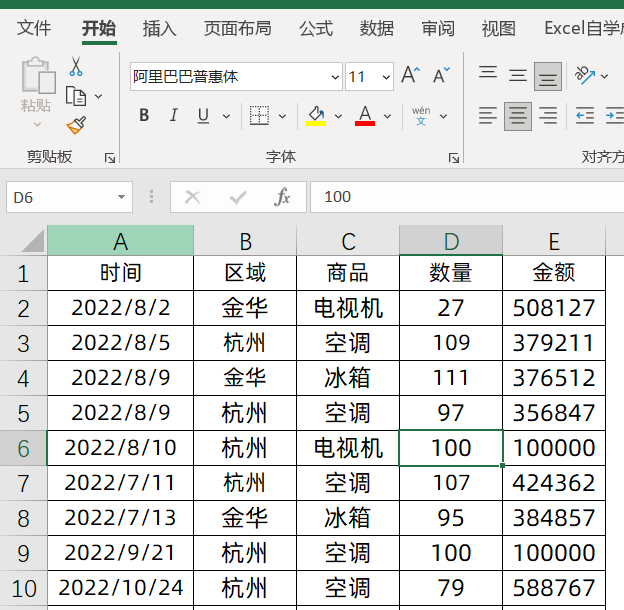
Task: Switch to the 页面布局 tab
Action: [238, 28]
